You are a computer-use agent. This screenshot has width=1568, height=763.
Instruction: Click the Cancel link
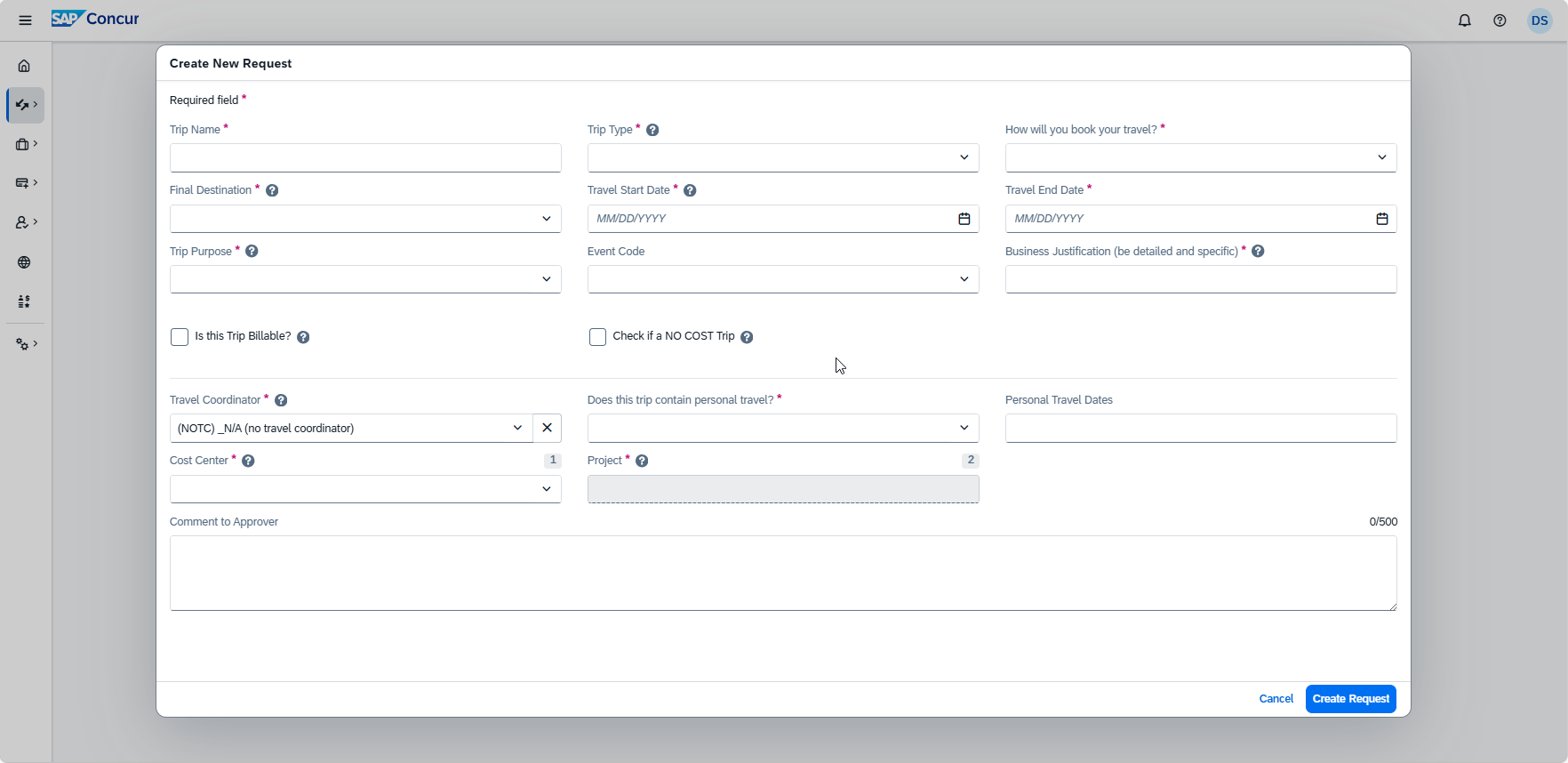[x=1276, y=699]
